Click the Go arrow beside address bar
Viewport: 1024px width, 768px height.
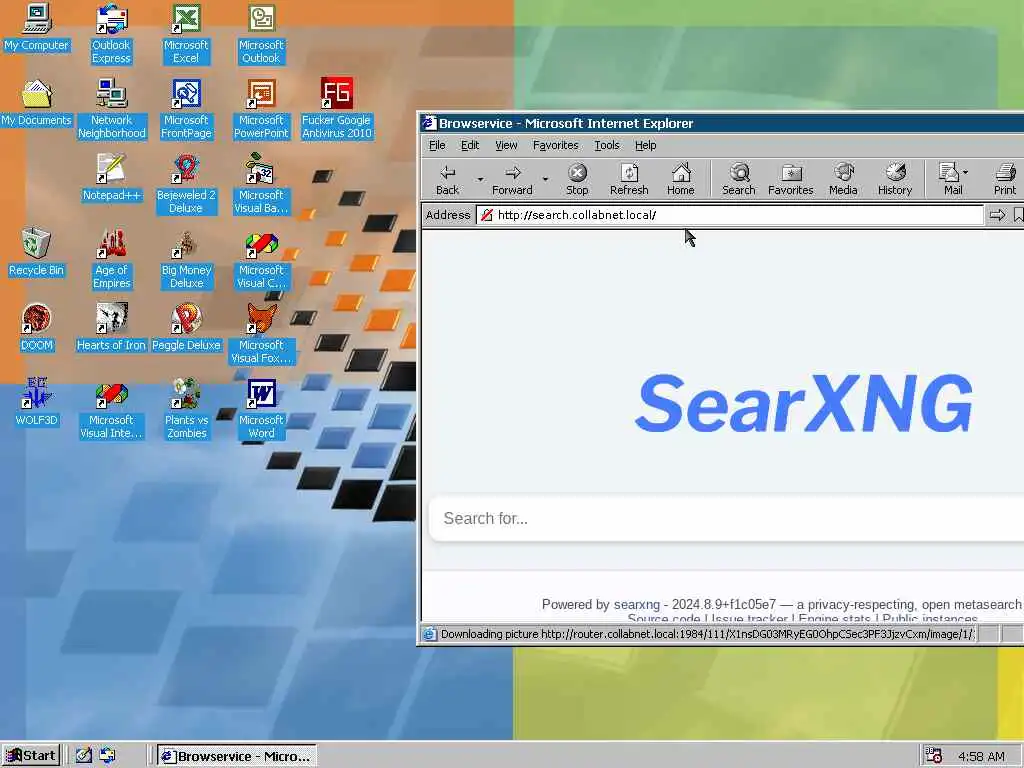tap(997, 215)
